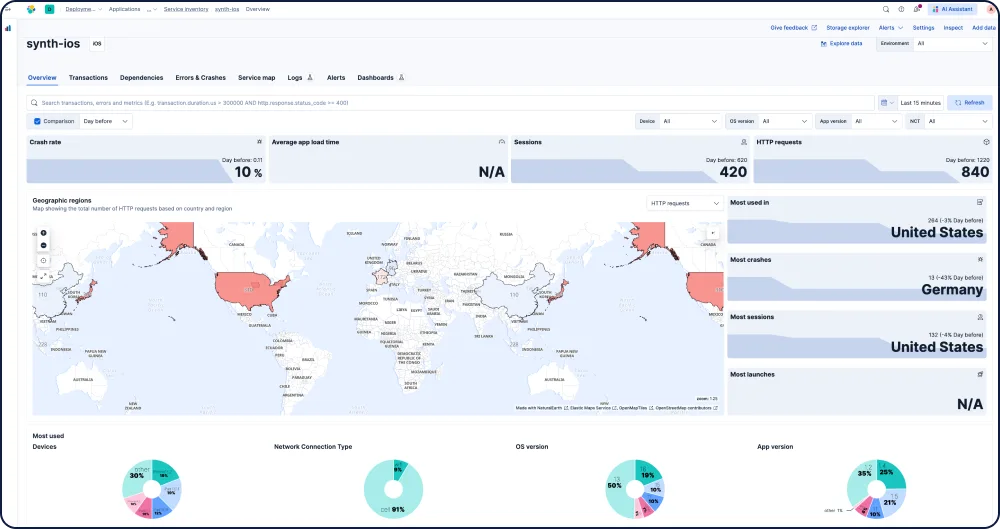Zoom in on the map

(x=43, y=233)
